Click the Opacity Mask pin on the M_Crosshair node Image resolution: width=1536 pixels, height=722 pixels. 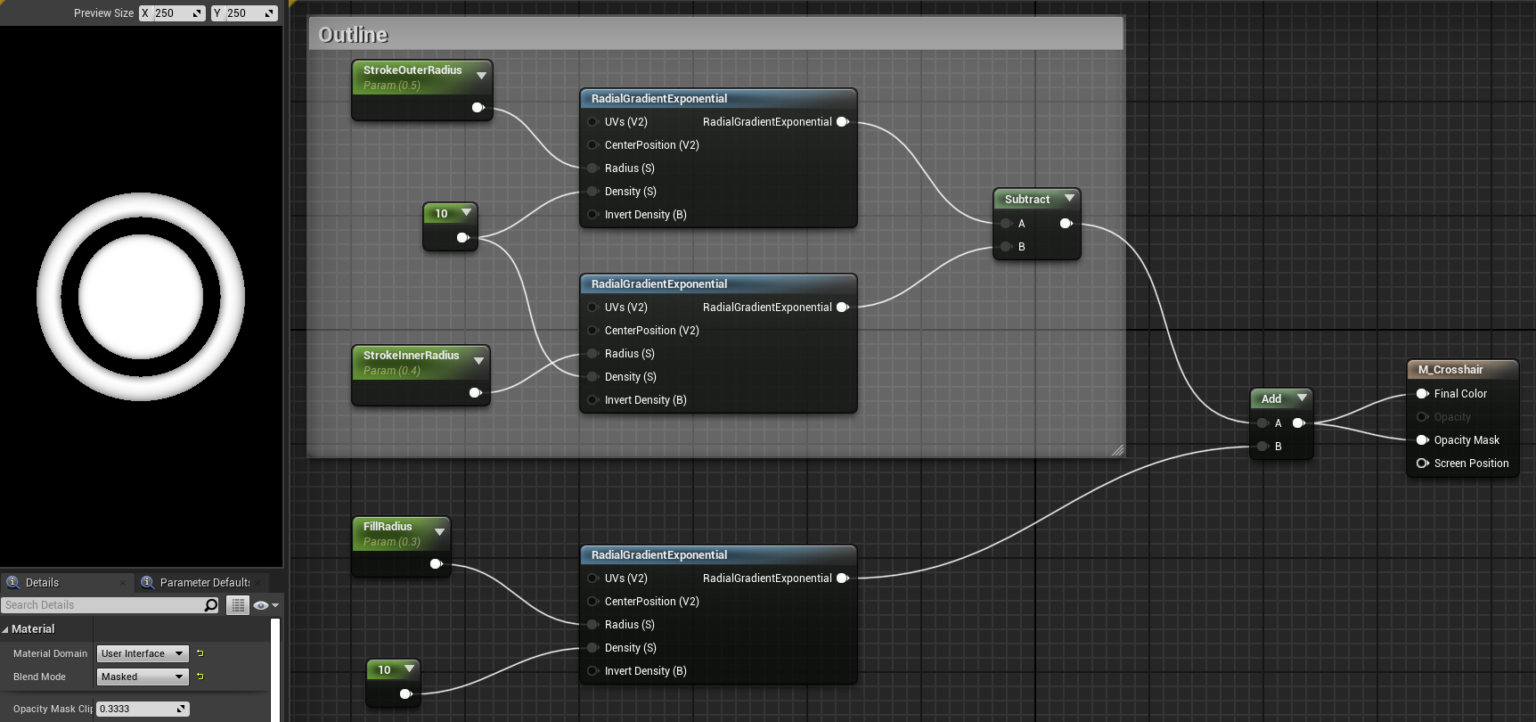click(x=1423, y=440)
